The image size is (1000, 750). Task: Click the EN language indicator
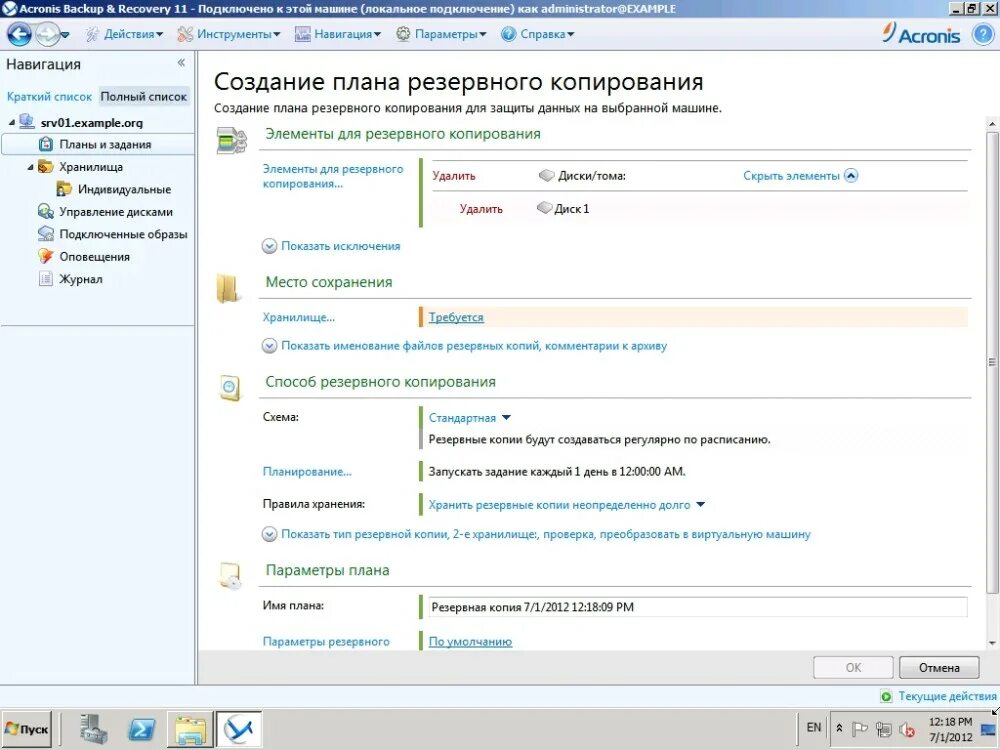(814, 727)
